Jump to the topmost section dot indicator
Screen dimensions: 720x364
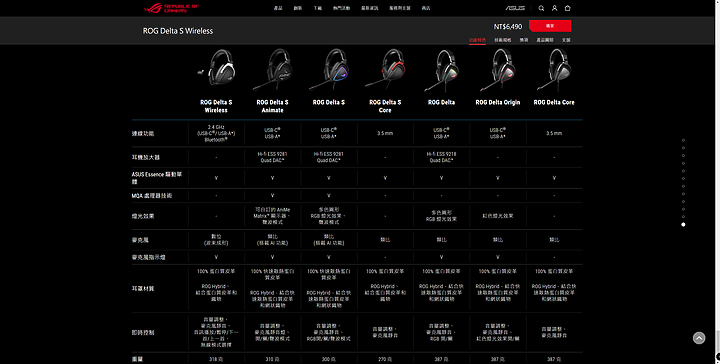tap(683, 140)
